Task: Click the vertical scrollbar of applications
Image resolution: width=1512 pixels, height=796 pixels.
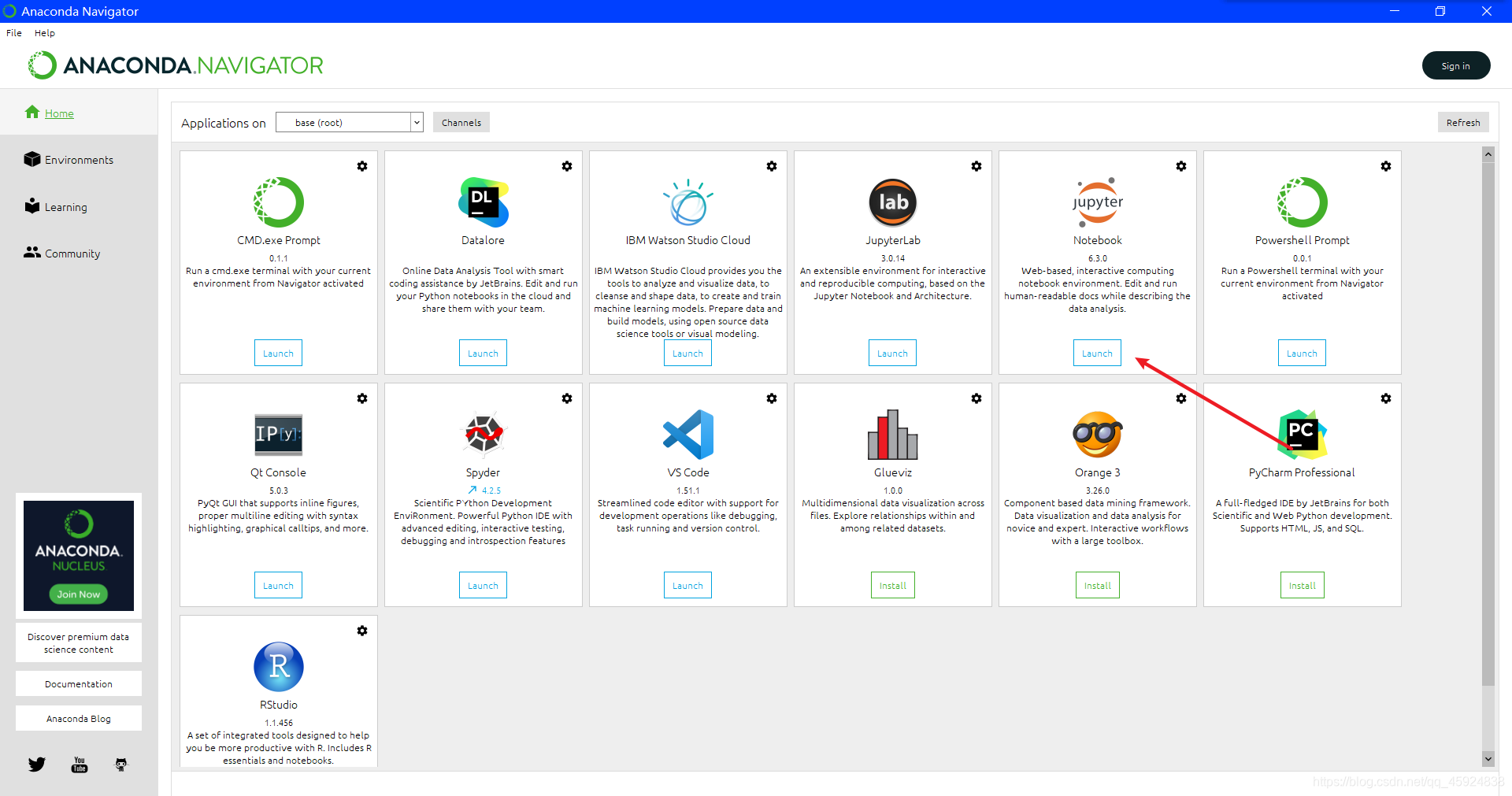Action: point(1488,423)
